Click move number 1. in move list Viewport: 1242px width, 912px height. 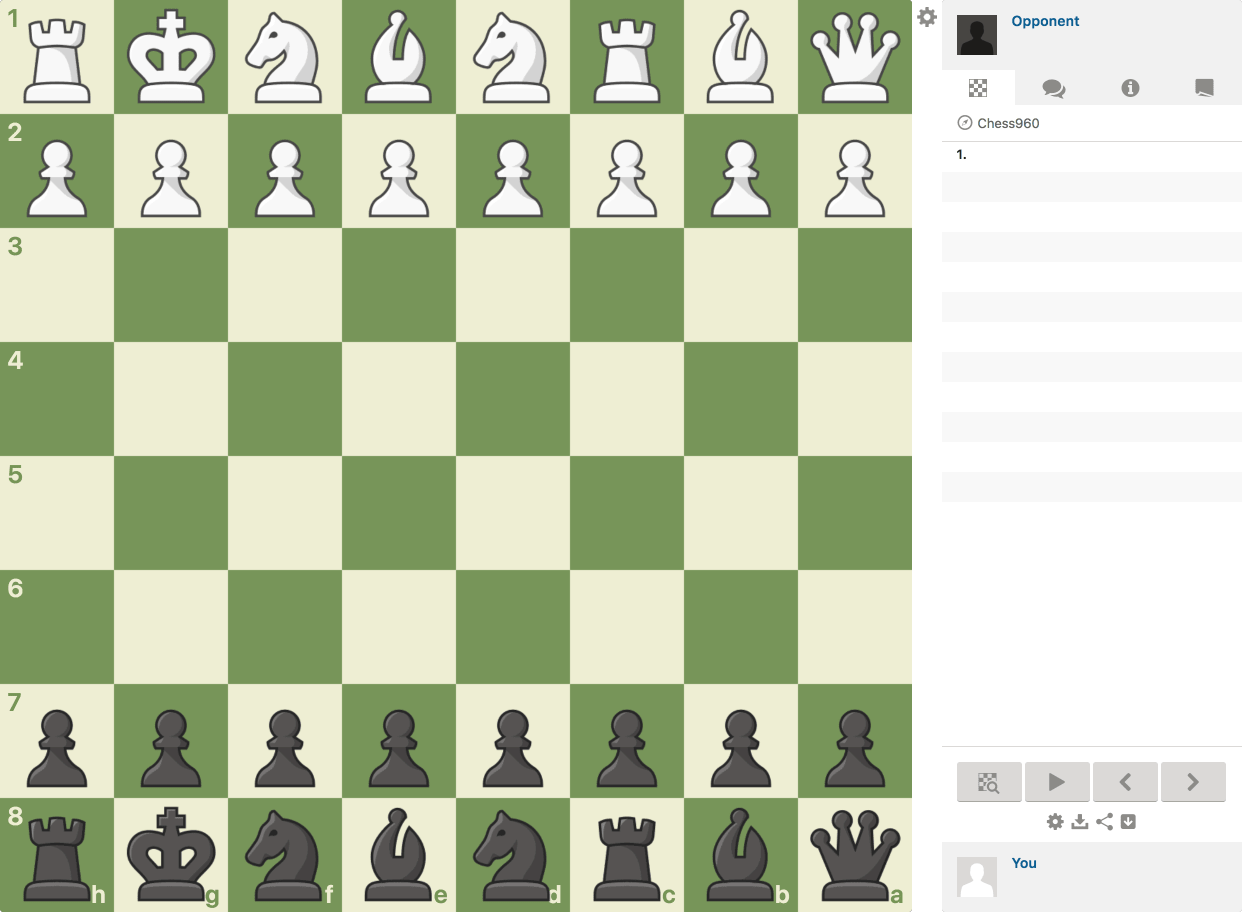961,155
